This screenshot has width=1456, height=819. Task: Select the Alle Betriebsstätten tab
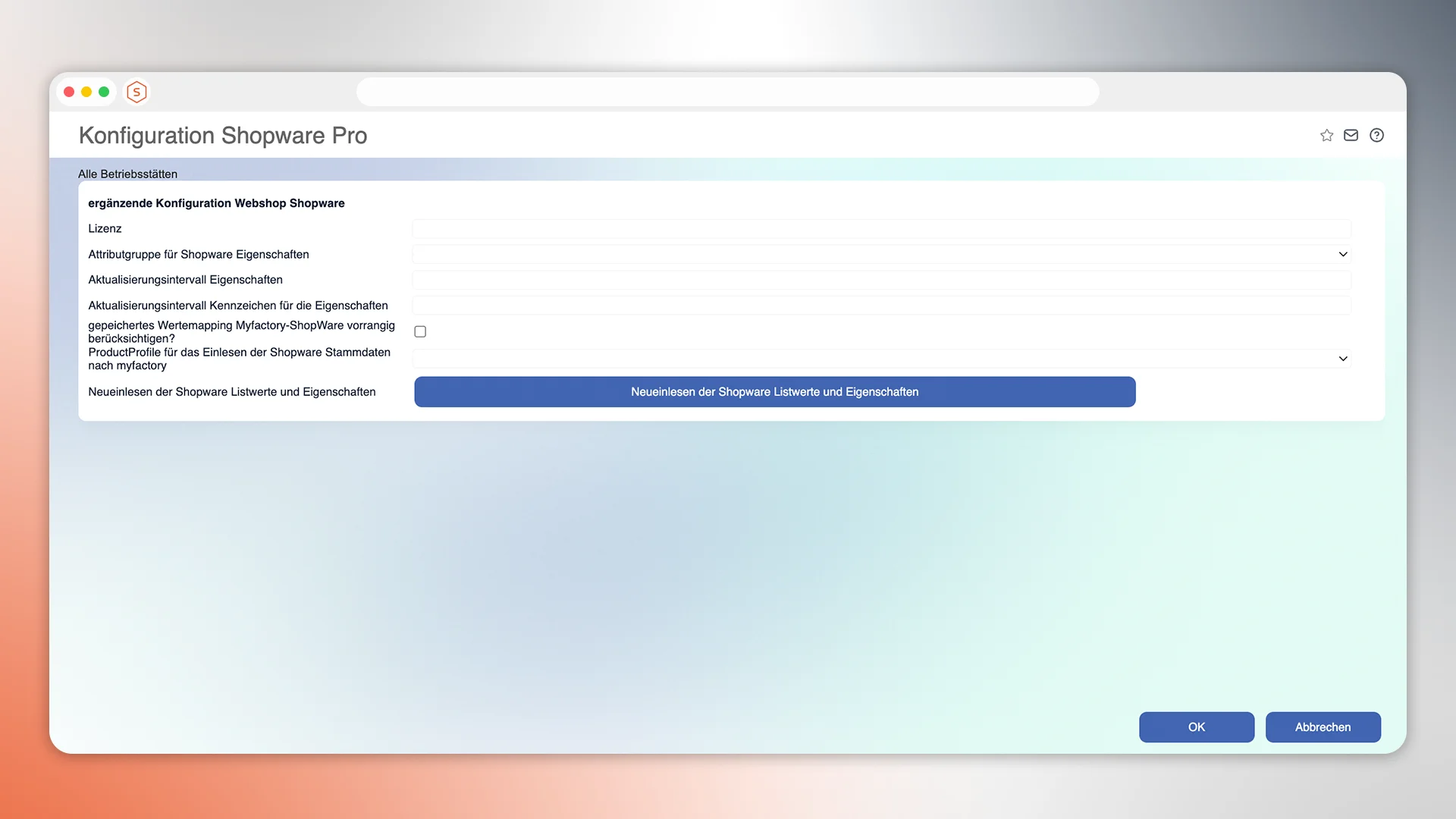(x=127, y=174)
